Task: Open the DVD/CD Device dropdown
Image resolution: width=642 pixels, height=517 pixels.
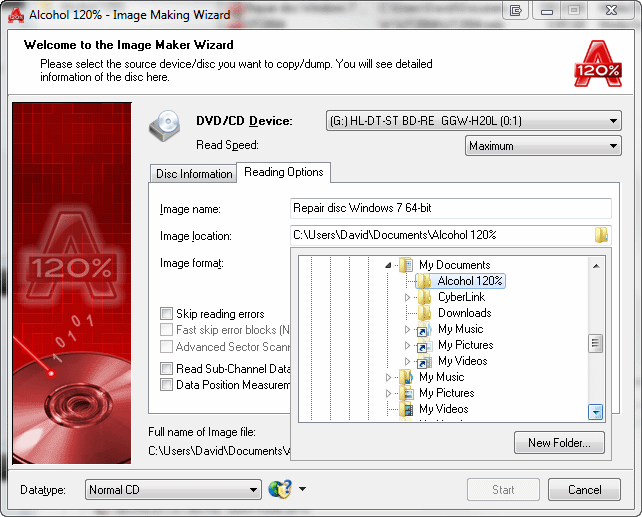Action: click(x=473, y=122)
